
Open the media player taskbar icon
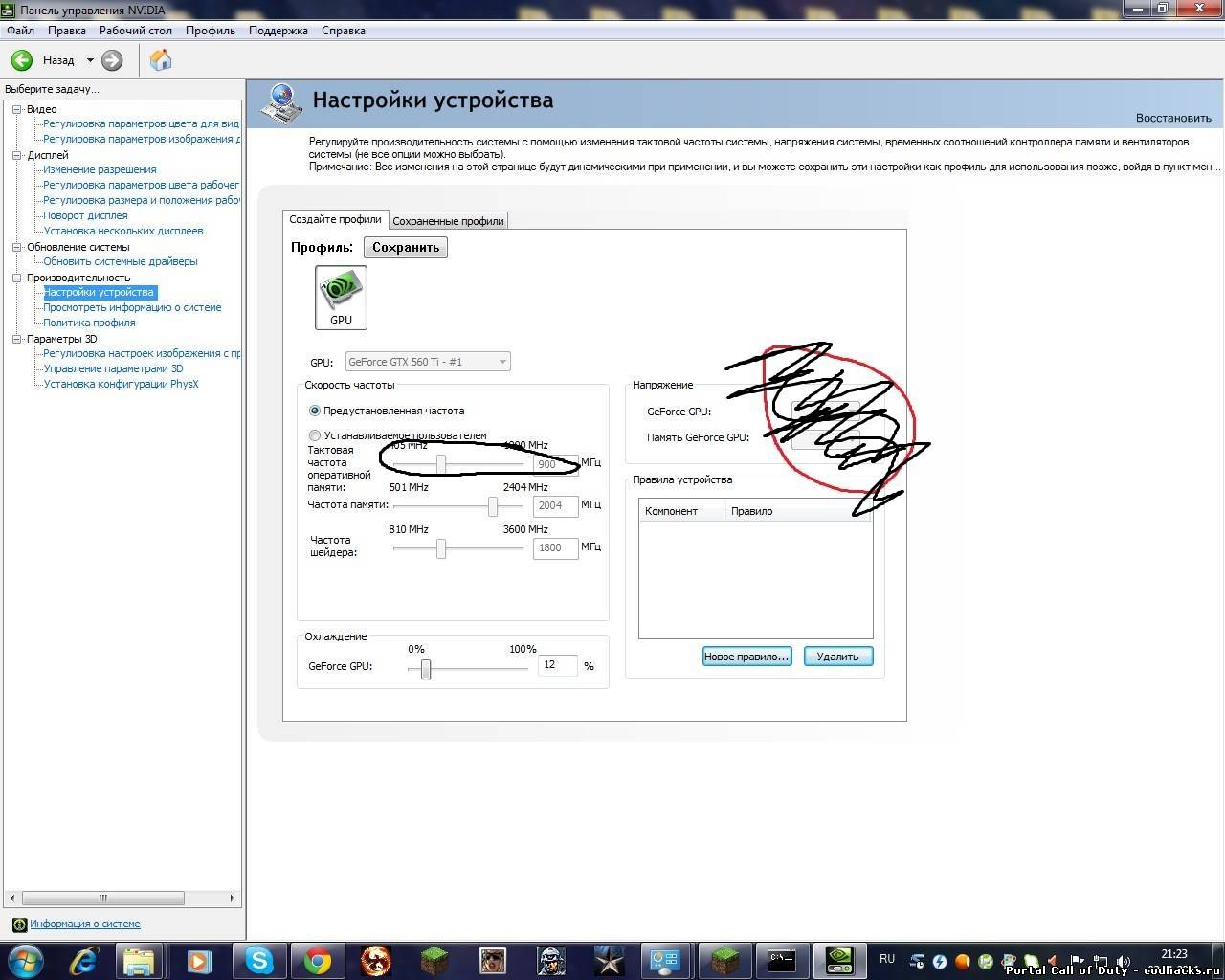tap(199, 960)
